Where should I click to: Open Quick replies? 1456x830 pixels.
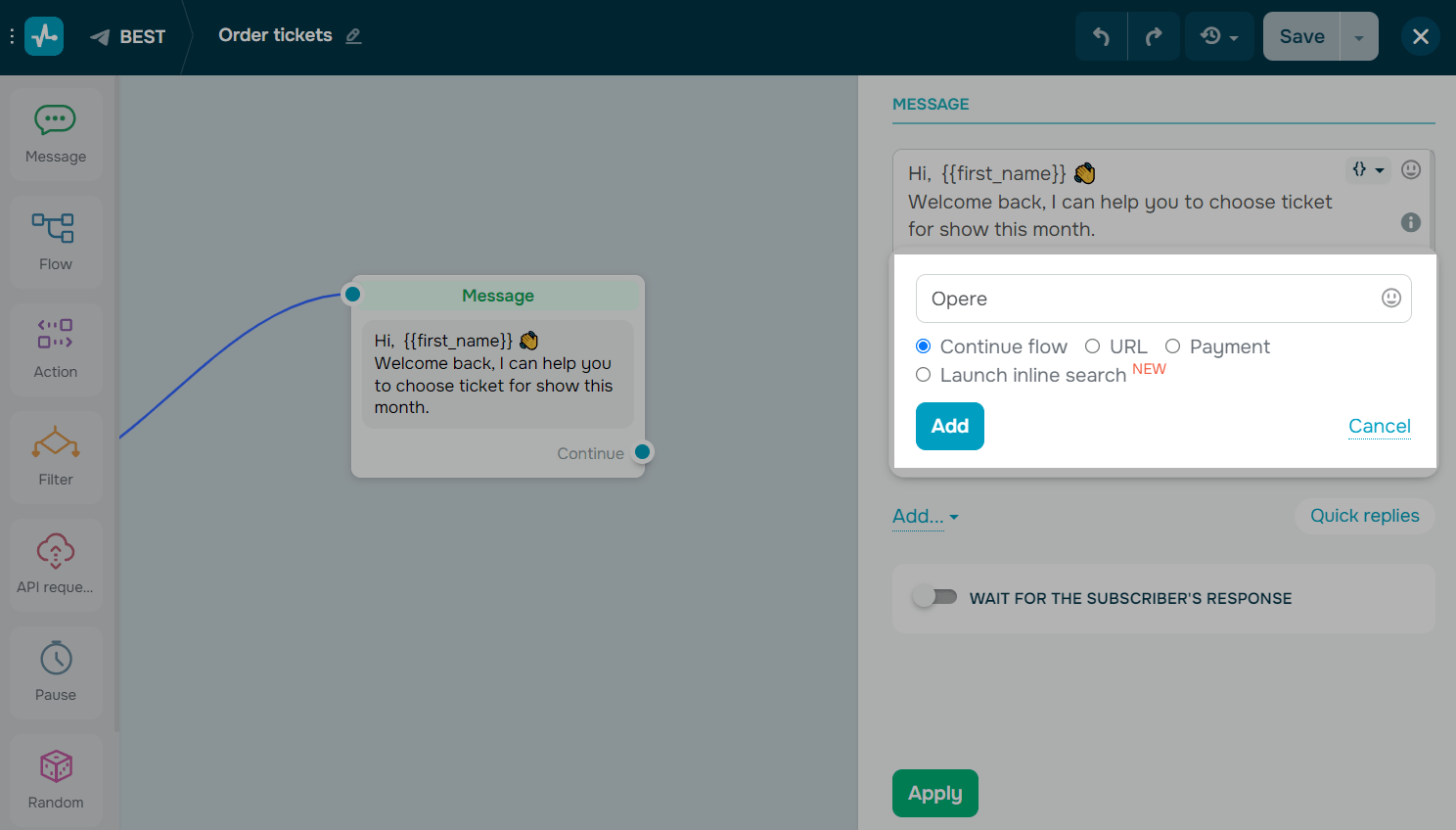pyautogui.click(x=1365, y=516)
